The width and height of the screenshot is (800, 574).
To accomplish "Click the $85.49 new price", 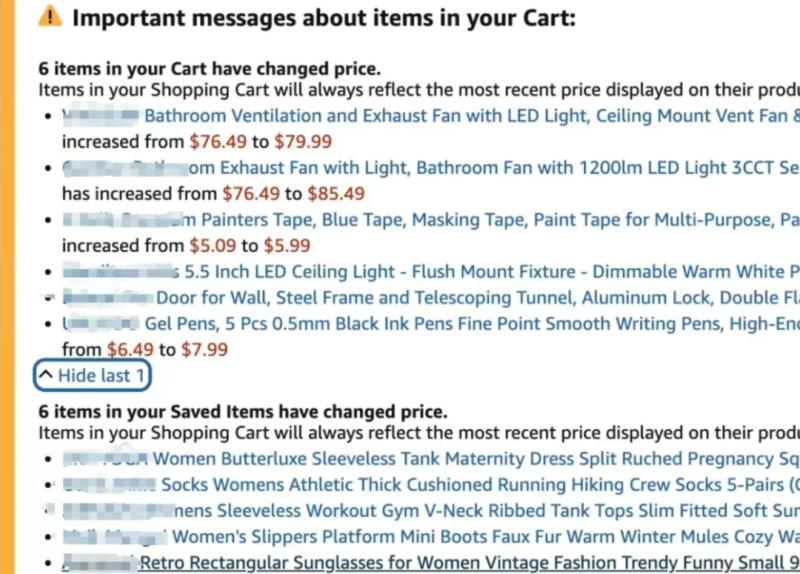I will click(336, 194).
